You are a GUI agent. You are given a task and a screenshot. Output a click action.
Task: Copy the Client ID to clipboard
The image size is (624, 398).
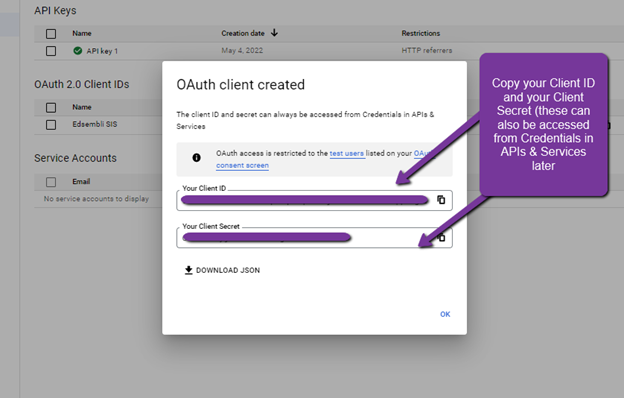pyautogui.click(x=441, y=200)
